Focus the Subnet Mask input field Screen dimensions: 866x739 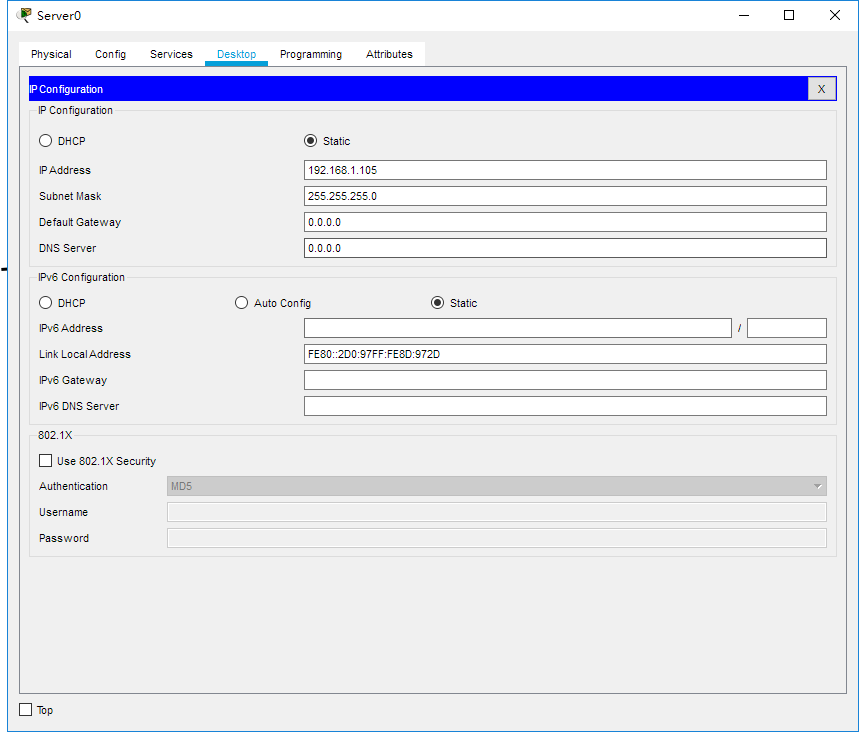point(565,196)
